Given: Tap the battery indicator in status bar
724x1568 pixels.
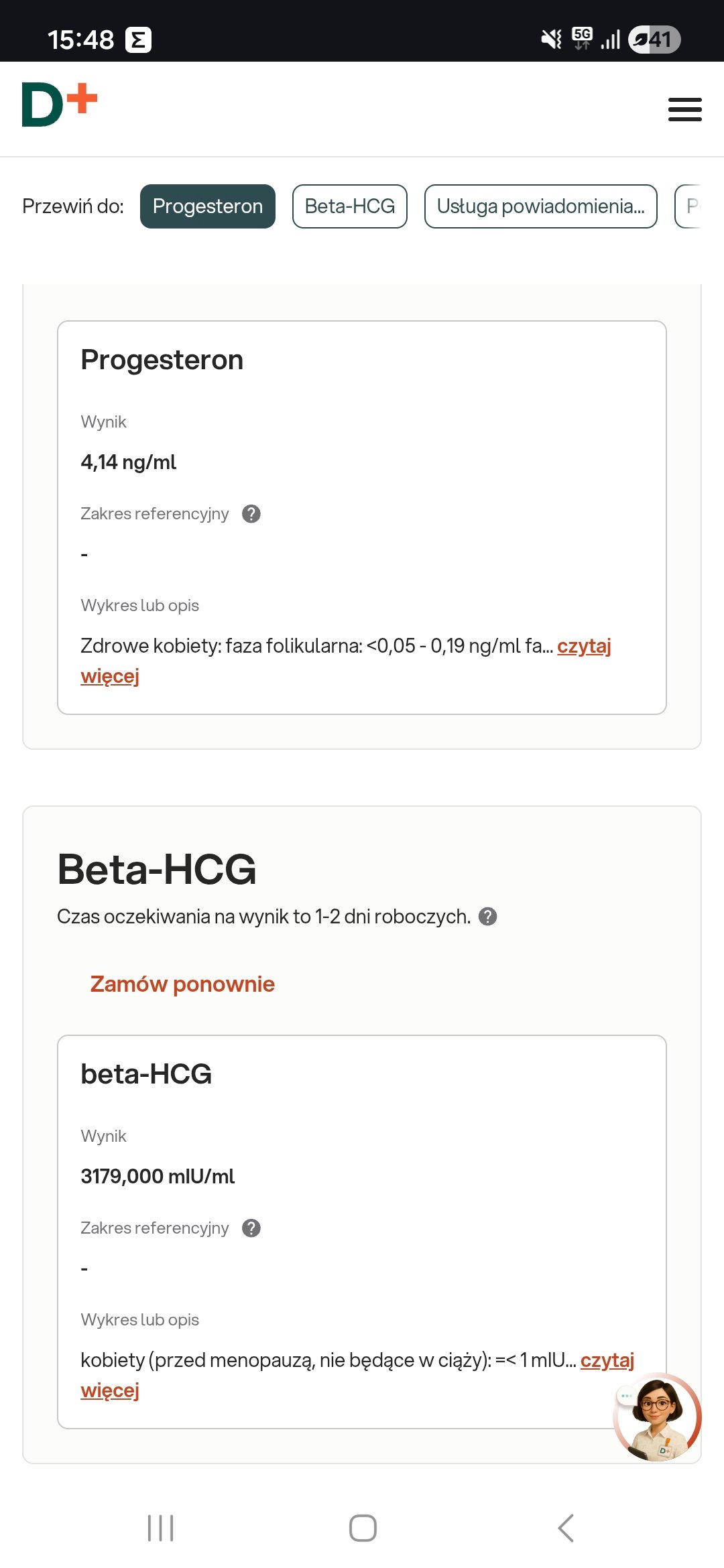Looking at the screenshot, I should coord(654,40).
